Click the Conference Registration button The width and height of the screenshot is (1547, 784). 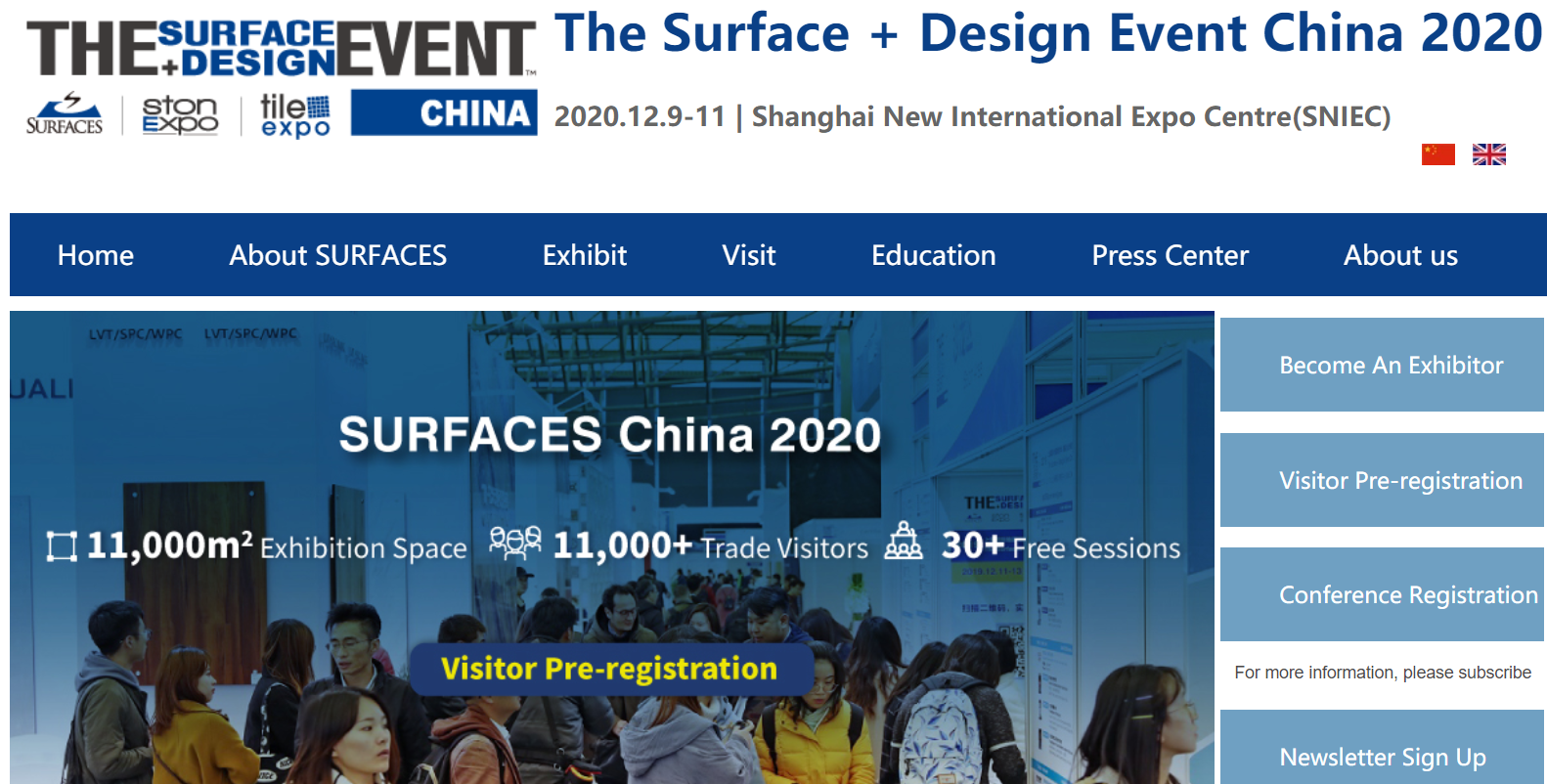coord(1382,594)
